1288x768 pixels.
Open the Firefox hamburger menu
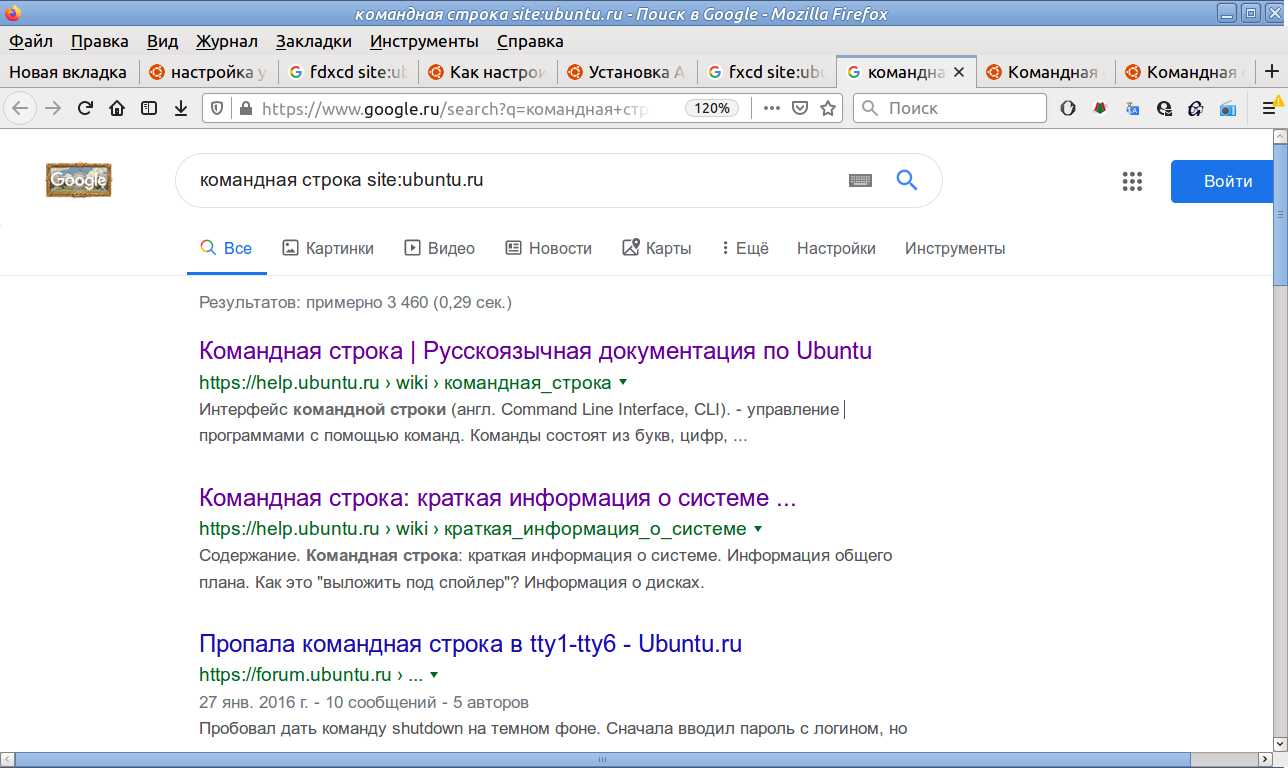tap(1269, 108)
